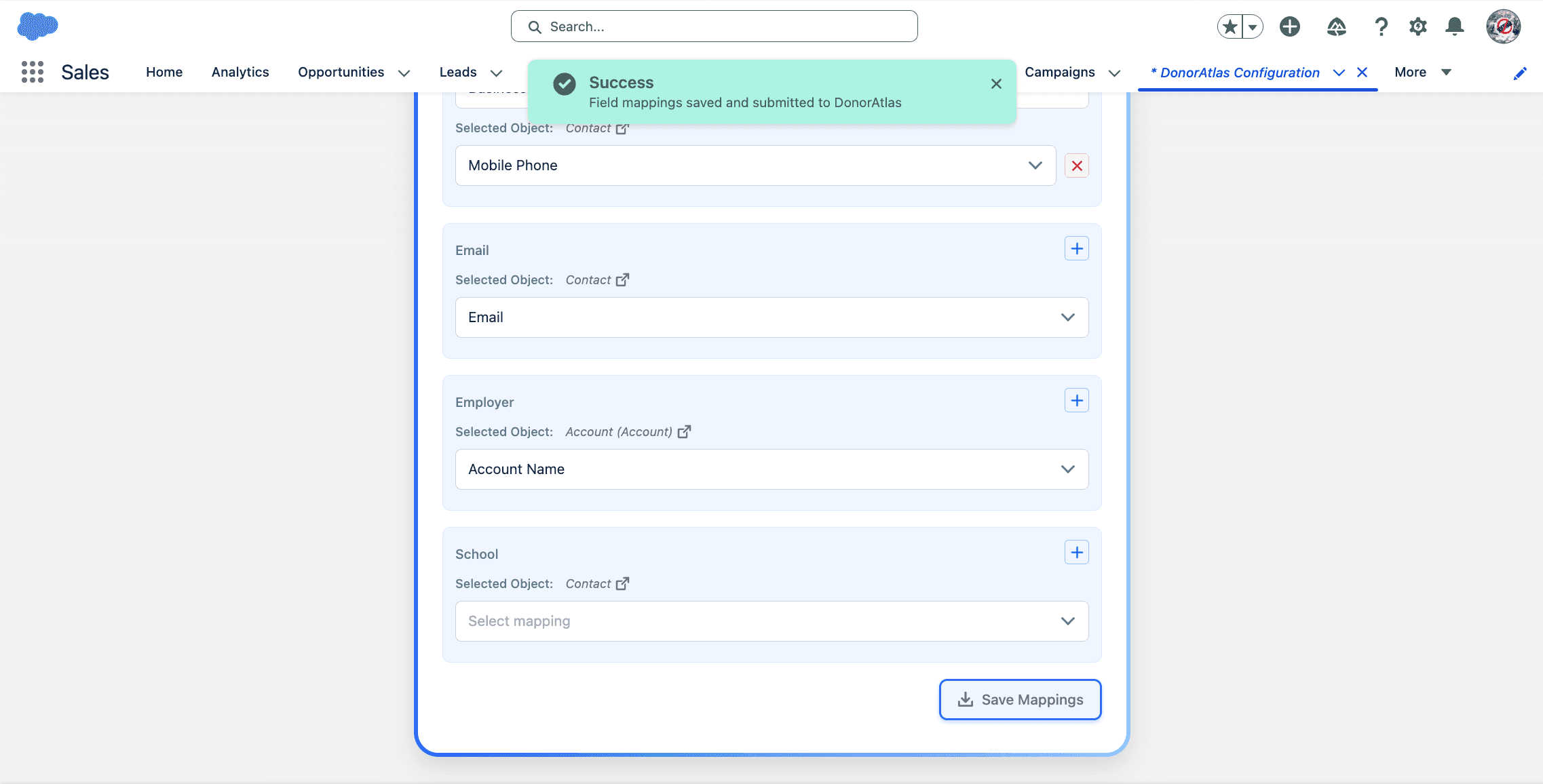Viewport: 1543px width, 784px height.
Task: Open Salesforce Help question mark icon
Action: pos(1381,26)
